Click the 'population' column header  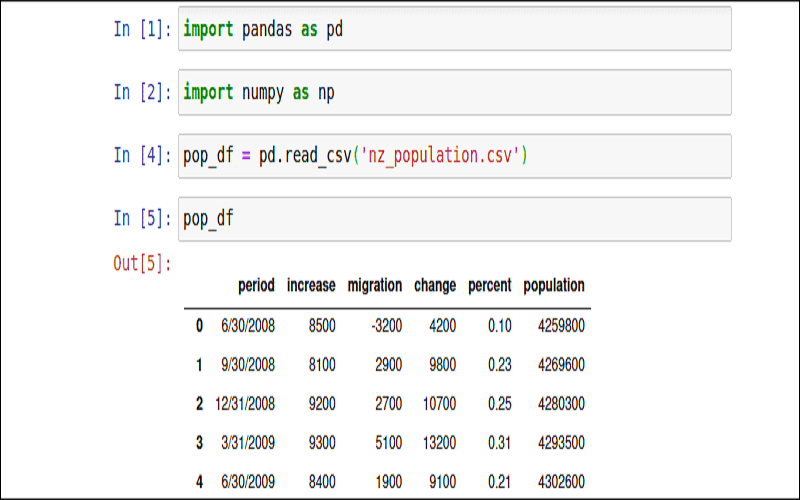pyautogui.click(x=554, y=285)
